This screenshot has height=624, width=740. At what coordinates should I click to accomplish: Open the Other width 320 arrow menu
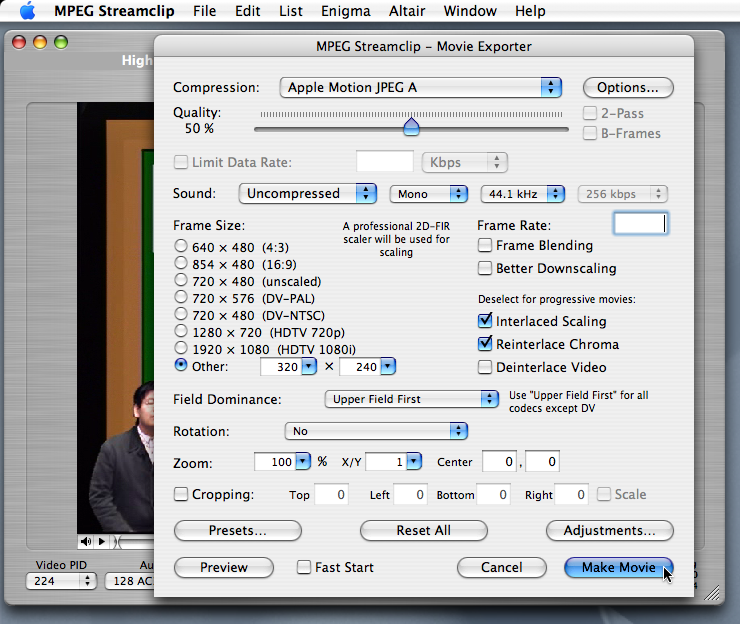308,367
